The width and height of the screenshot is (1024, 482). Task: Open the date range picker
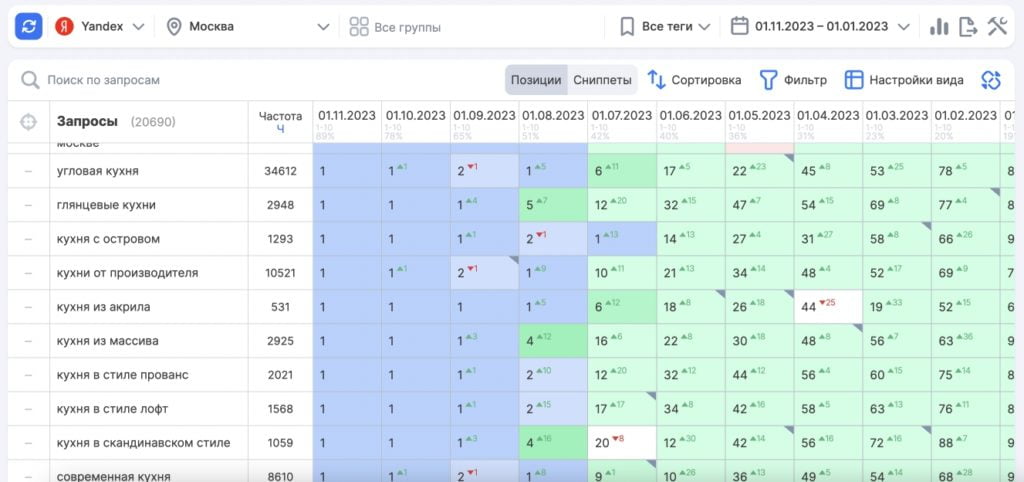[820, 26]
